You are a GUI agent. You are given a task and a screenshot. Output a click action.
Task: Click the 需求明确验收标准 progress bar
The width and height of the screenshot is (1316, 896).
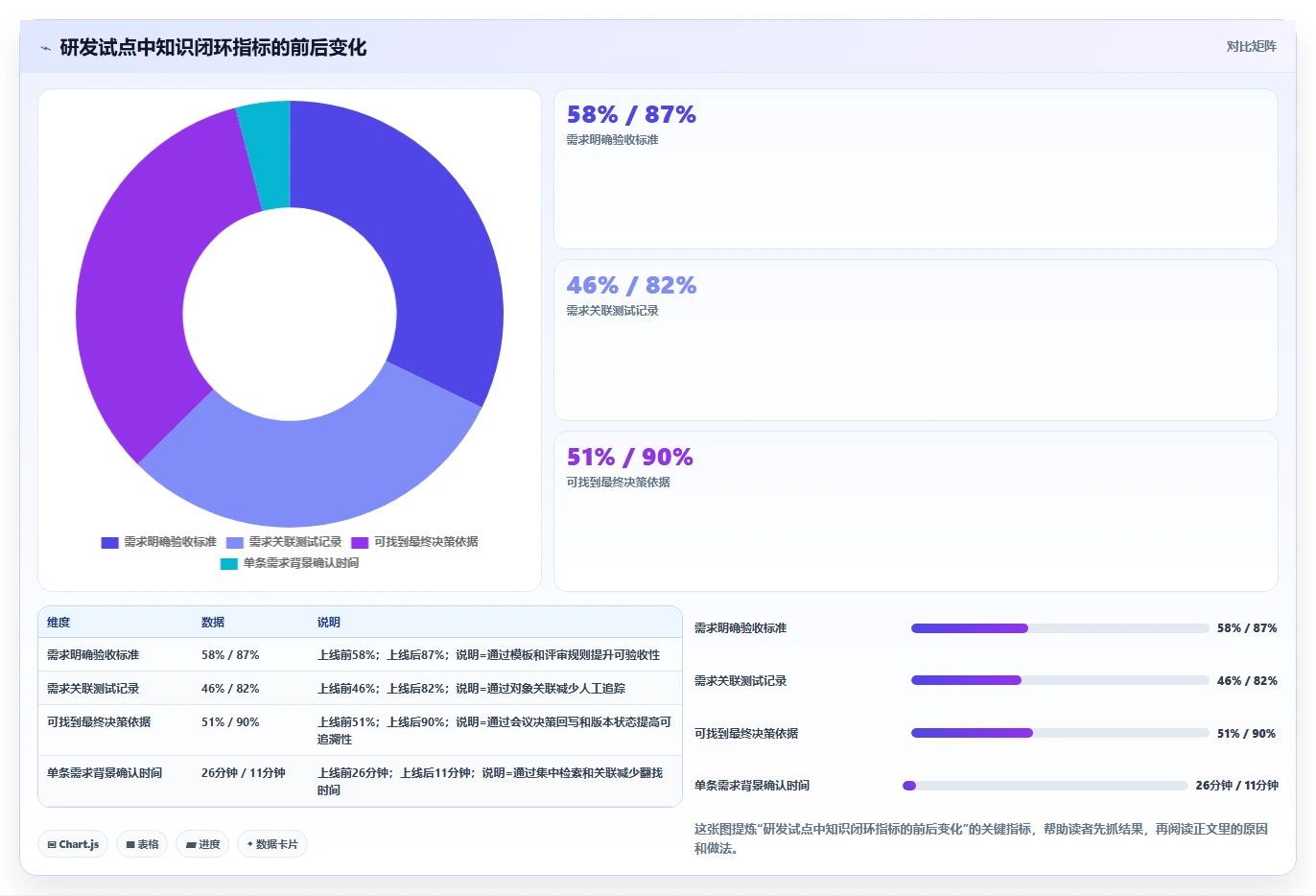[x=1060, y=628]
